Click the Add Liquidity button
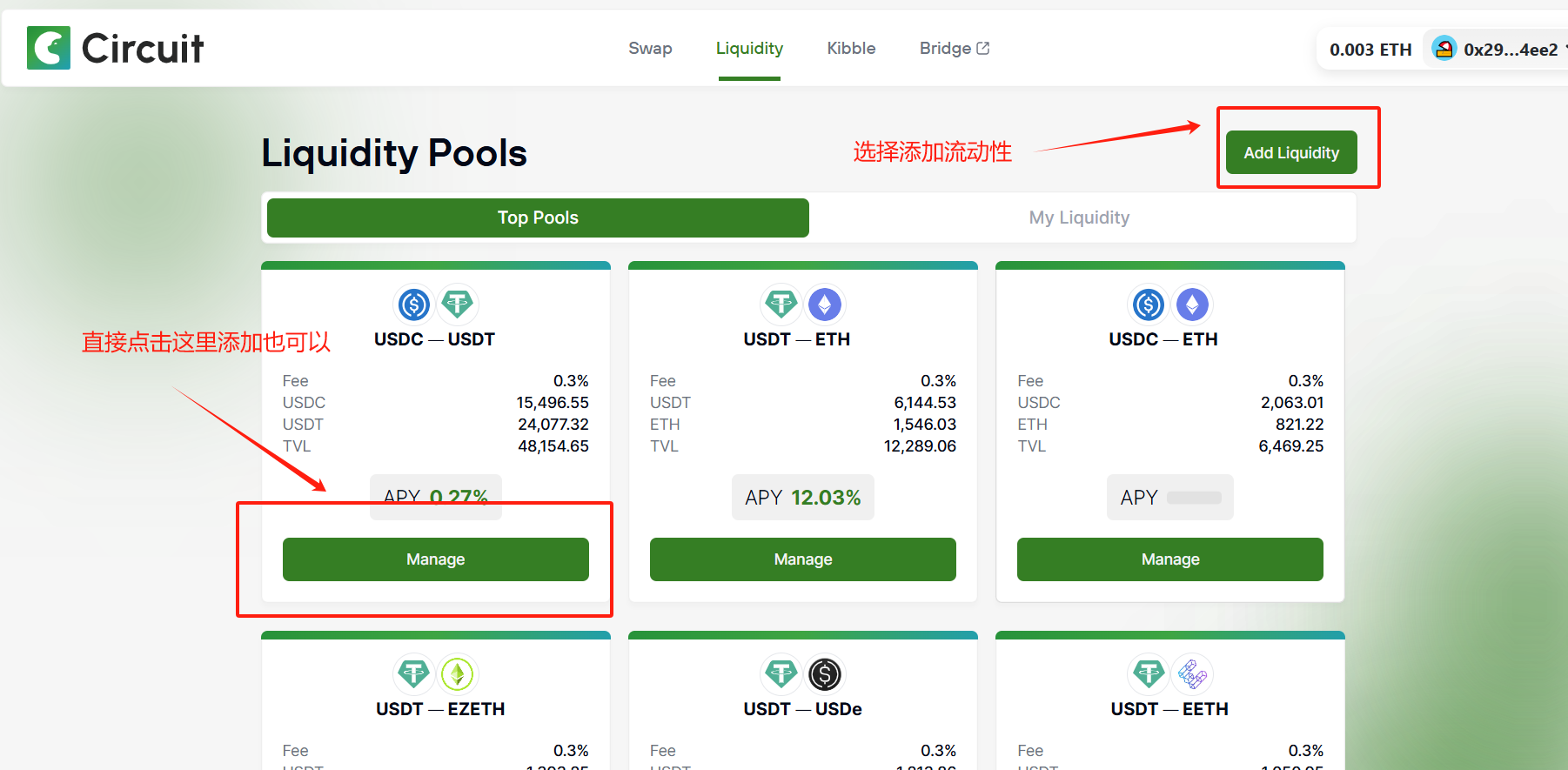Image resolution: width=1568 pixels, height=770 pixels. (x=1291, y=152)
